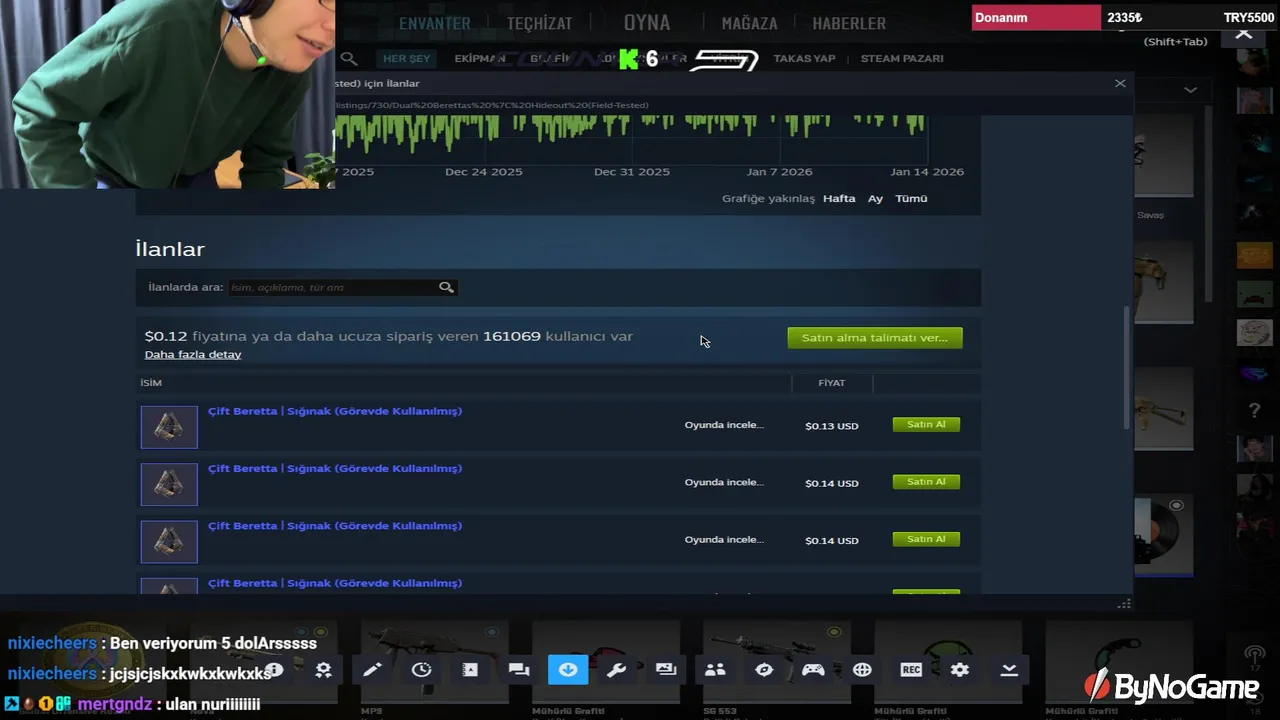Screen dimensions: 1280x720
Task: Start recording with the REC icon
Action: [911, 670]
